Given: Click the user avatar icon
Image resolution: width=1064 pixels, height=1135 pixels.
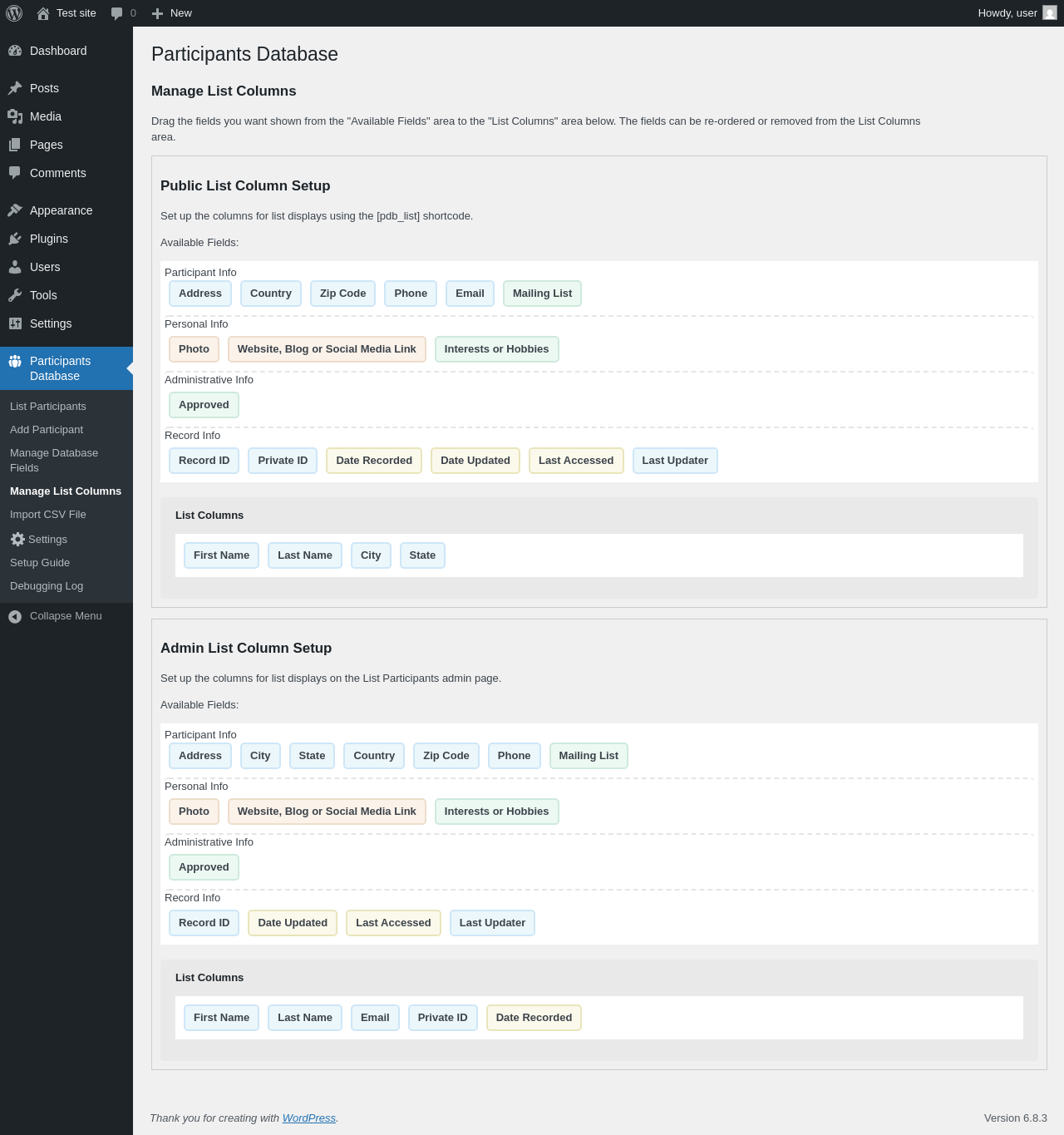Looking at the screenshot, I should (x=1050, y=13).
